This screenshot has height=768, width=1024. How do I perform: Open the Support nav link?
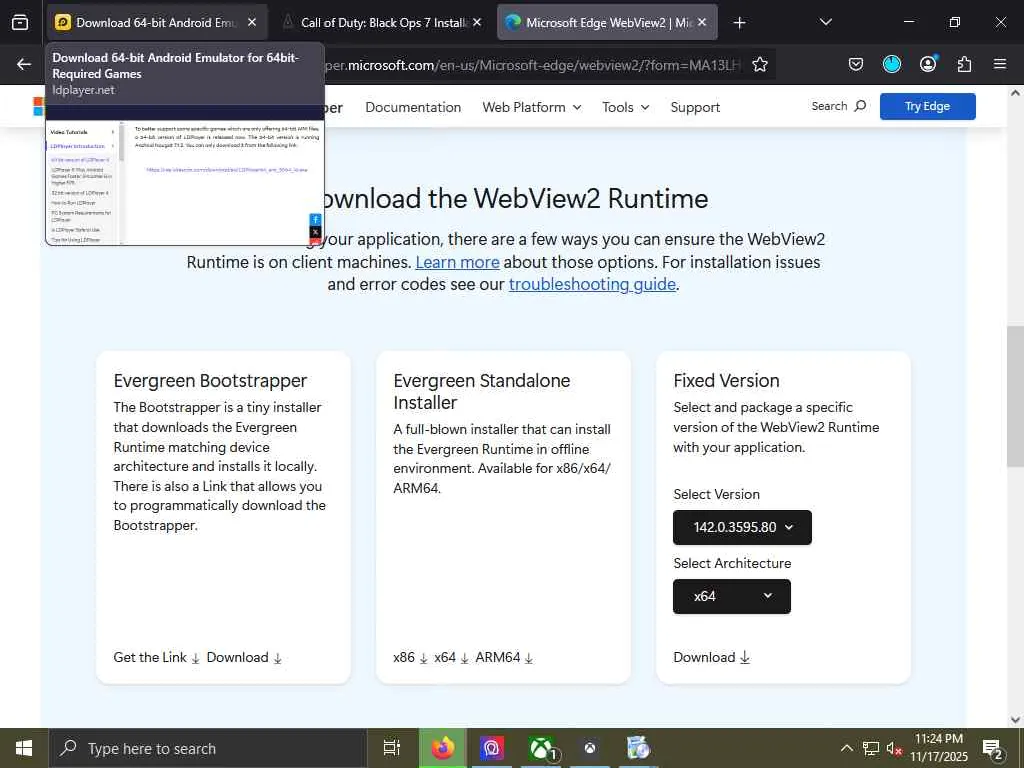695,107
